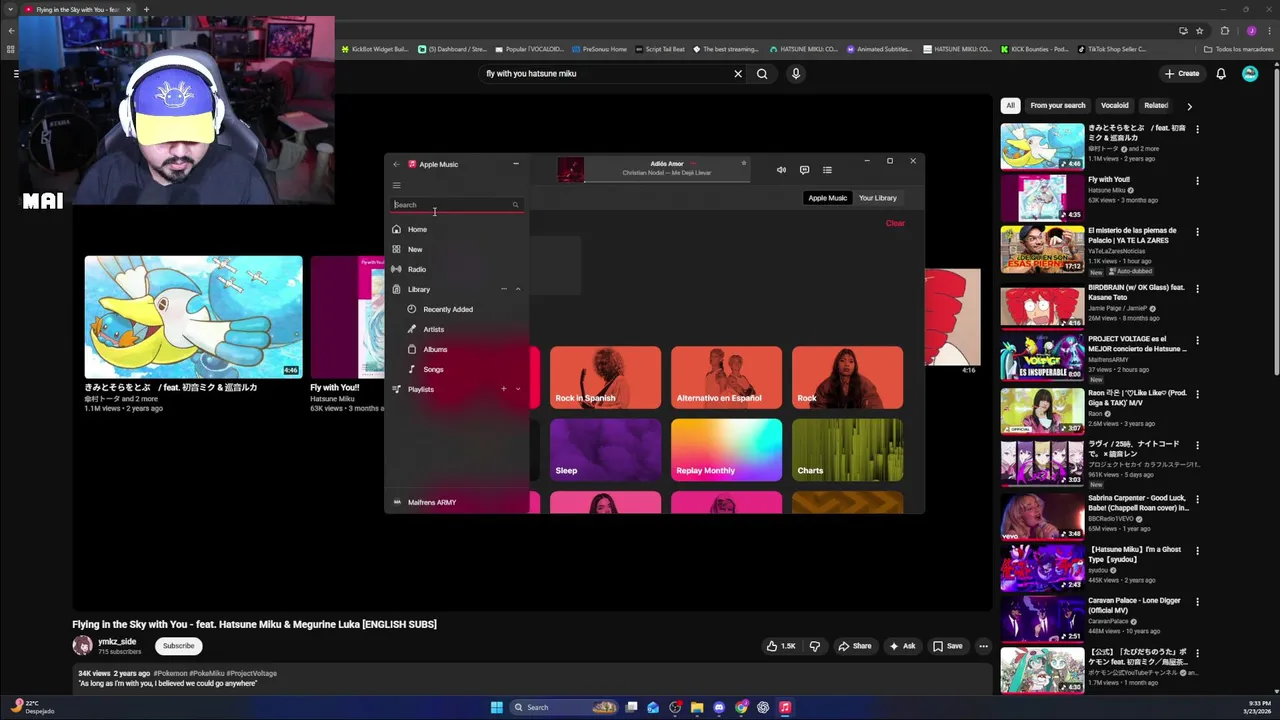Open Windows Start menu
Image resolution: width=1280 pixels, height=720 pixels.
[x=497, y=707]
